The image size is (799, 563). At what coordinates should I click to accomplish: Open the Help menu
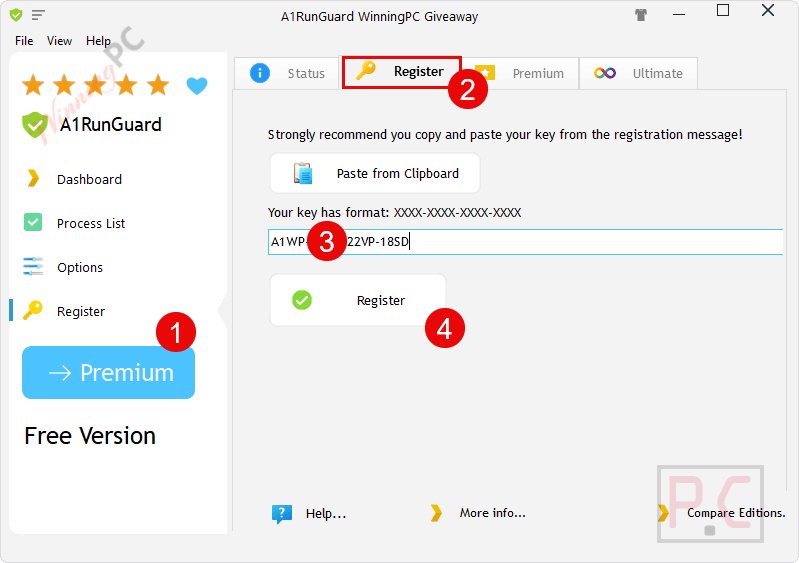point(98,41)
